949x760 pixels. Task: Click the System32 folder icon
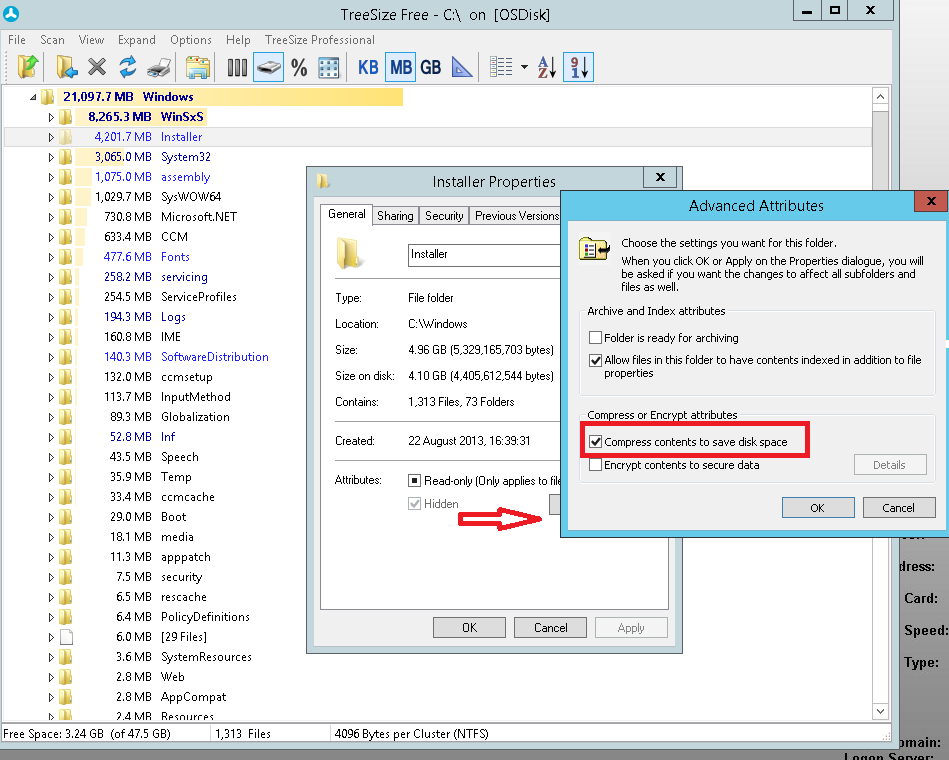66,157
